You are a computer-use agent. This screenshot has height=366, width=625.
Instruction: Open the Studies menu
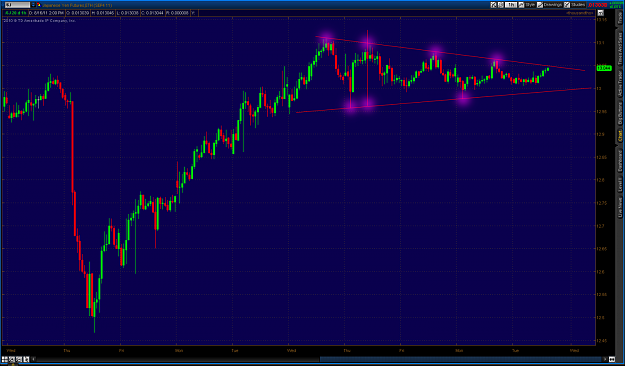pos(578,5)
